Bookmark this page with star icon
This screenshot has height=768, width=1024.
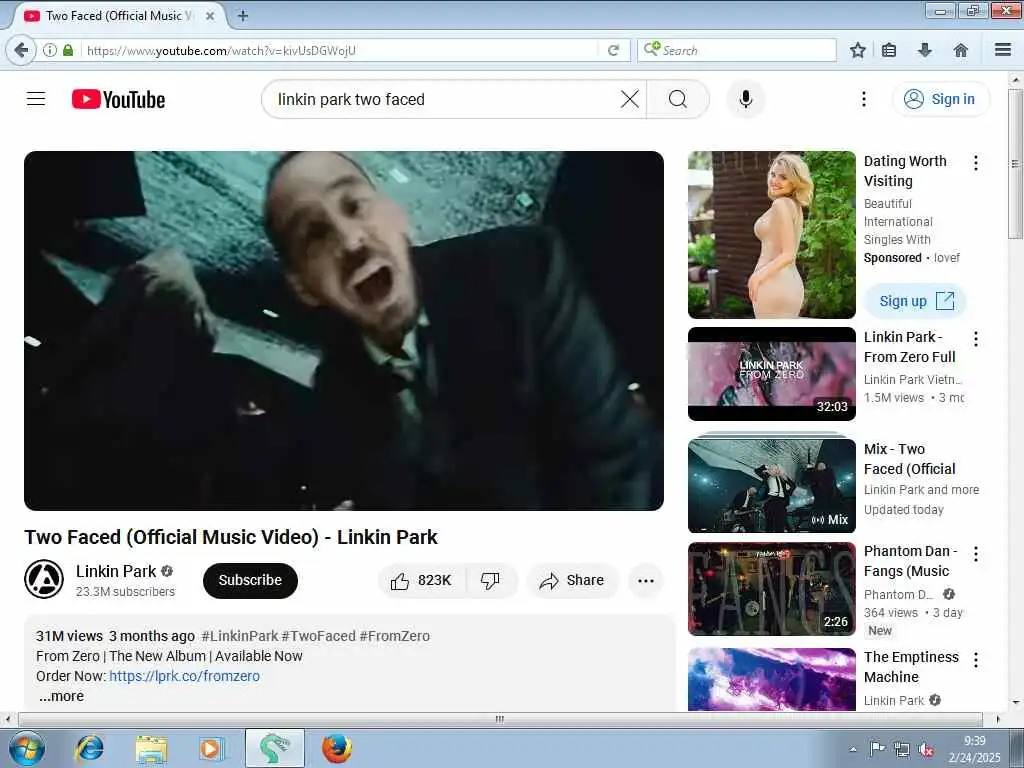pos(858,50)
